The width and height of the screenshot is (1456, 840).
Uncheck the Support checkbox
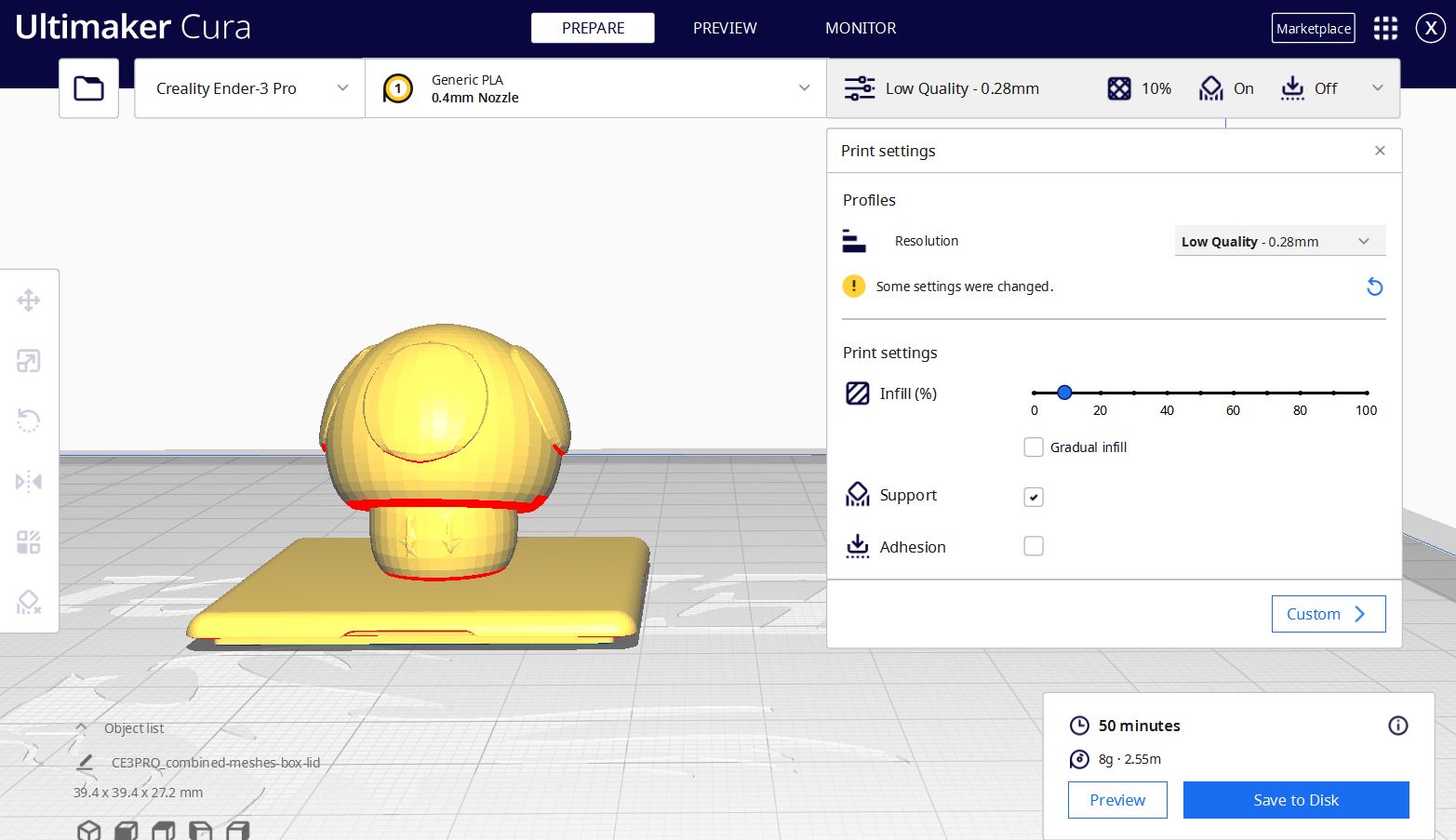point(1033,497)
